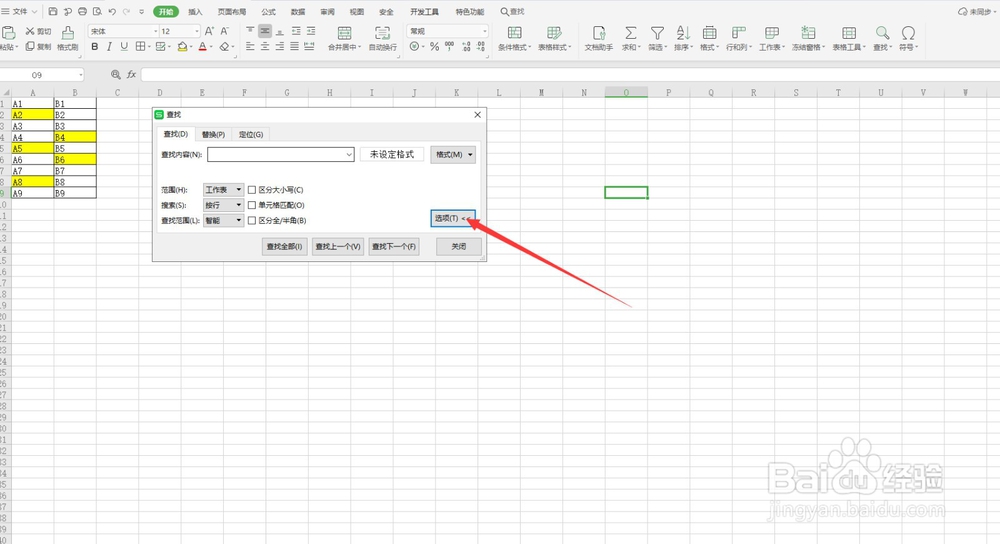Switch to the 公式 (Formulas) ribbon tab
Image resolution: width=1000 pixels, height=544 pixels.
(268, 11)
